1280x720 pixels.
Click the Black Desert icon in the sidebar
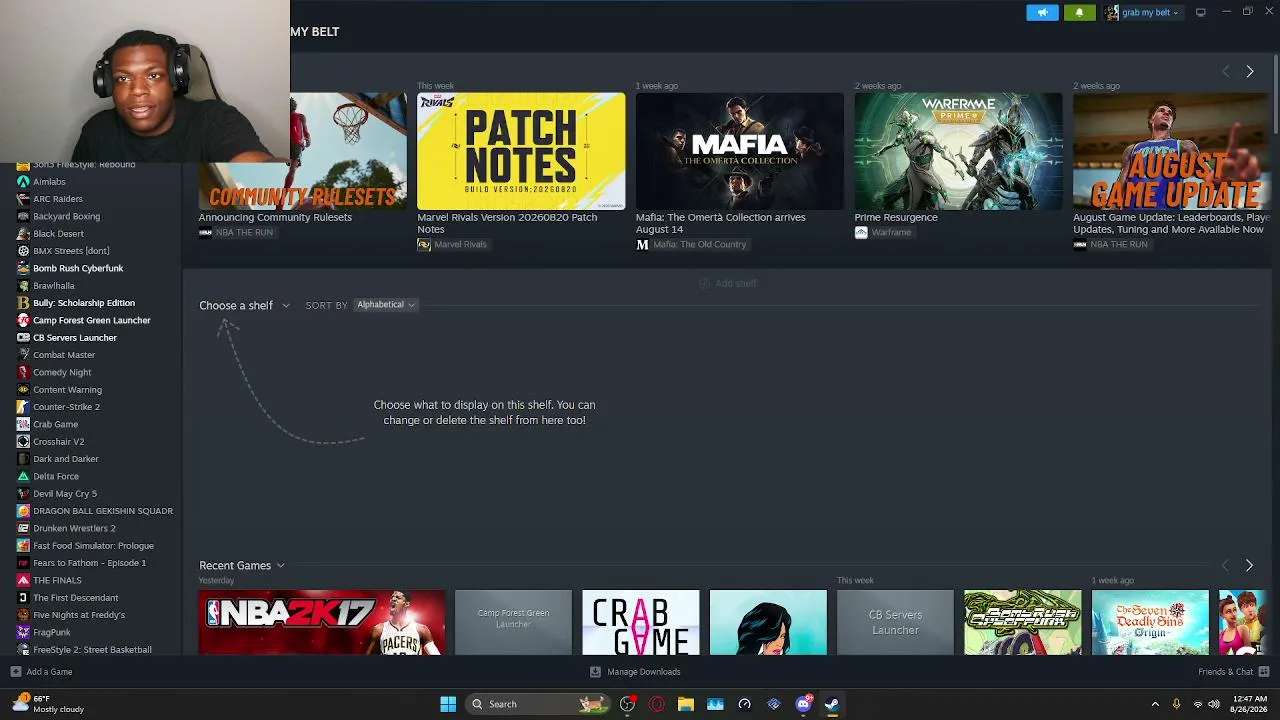tap(23, 234)
